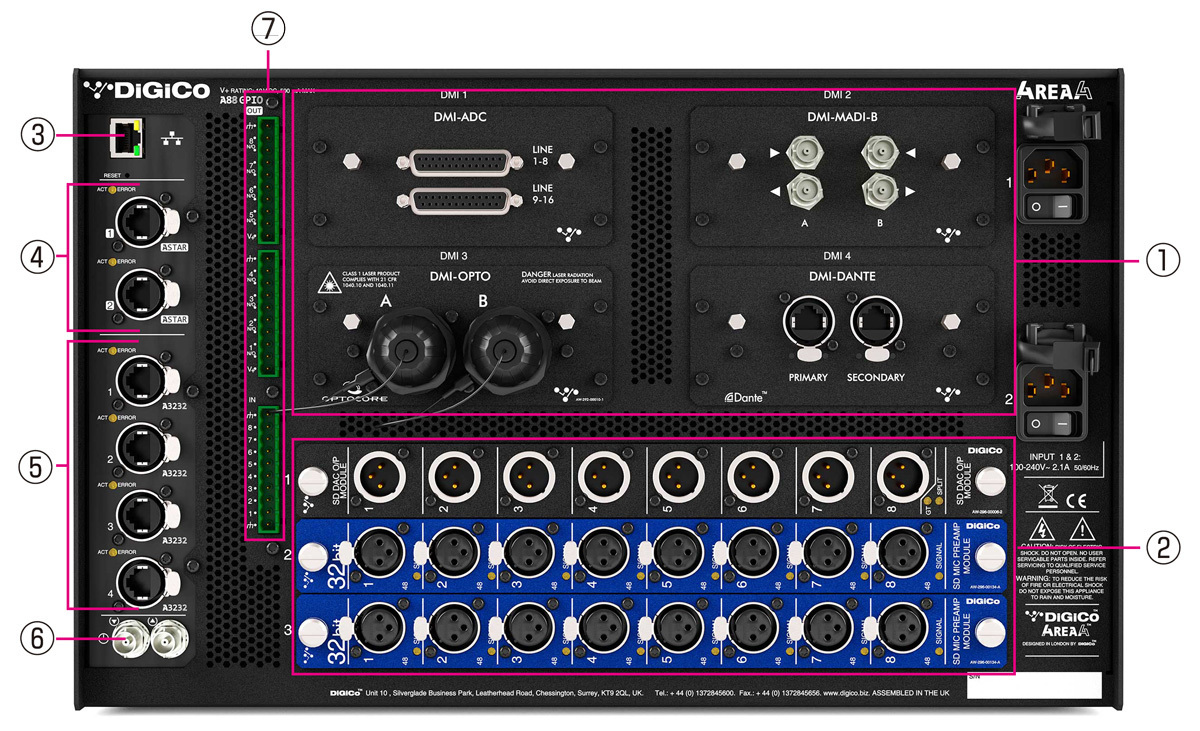Viewport: 1200px width, 731px height.
Task: Click XLR input 8 on mic preamp module 2
Action: pos(897,552)
